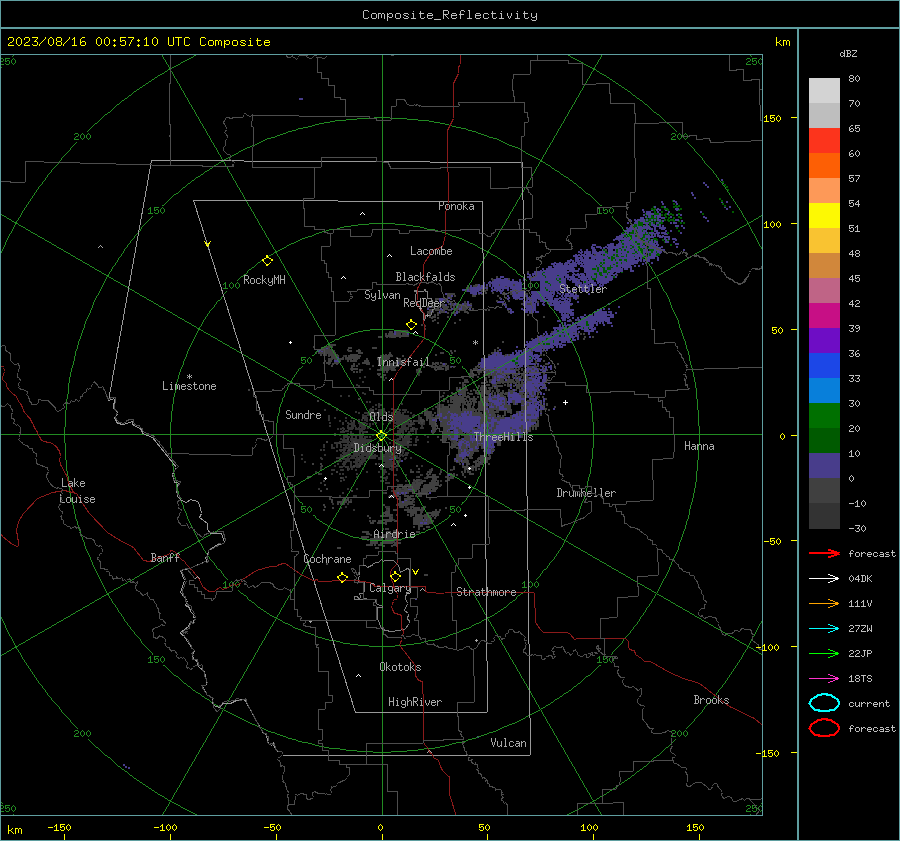Click the Banff city label
Screen dimensions: 900x841
point(165,558)
